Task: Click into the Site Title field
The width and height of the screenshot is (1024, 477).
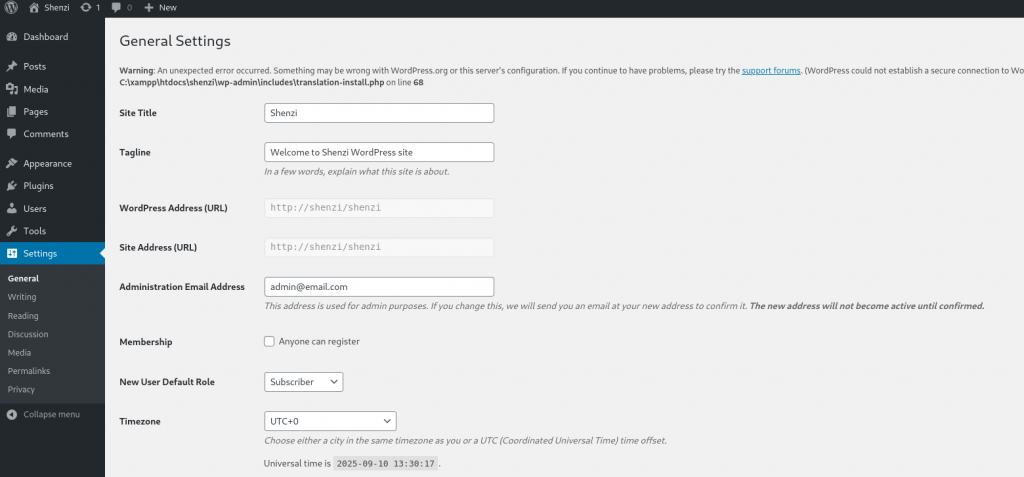Action: coord(379,112)
